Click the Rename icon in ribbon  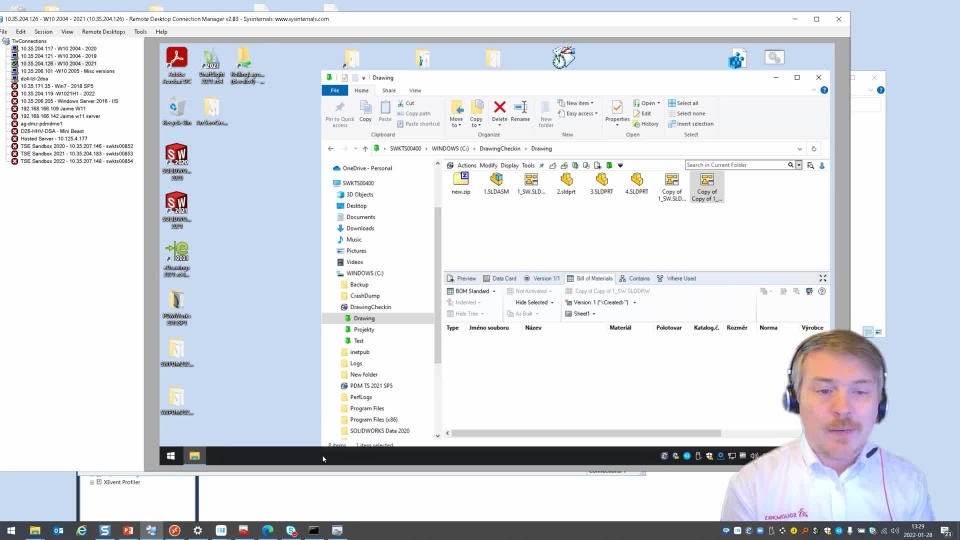(x=520, y=108)
